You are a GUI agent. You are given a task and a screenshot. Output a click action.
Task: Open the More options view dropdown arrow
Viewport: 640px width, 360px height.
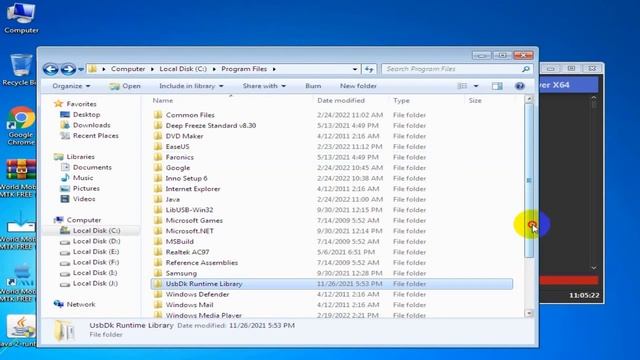[476, 86]
